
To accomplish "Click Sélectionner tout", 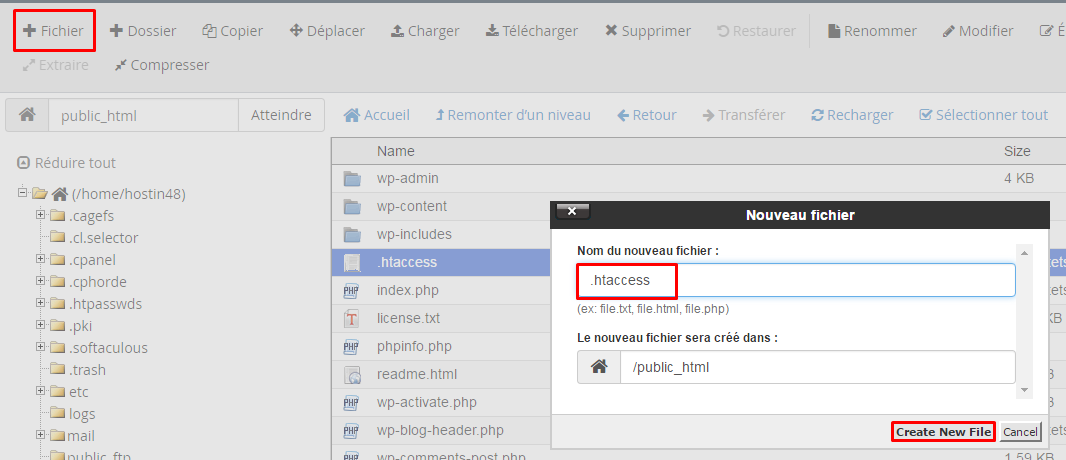I will (983, 115).
